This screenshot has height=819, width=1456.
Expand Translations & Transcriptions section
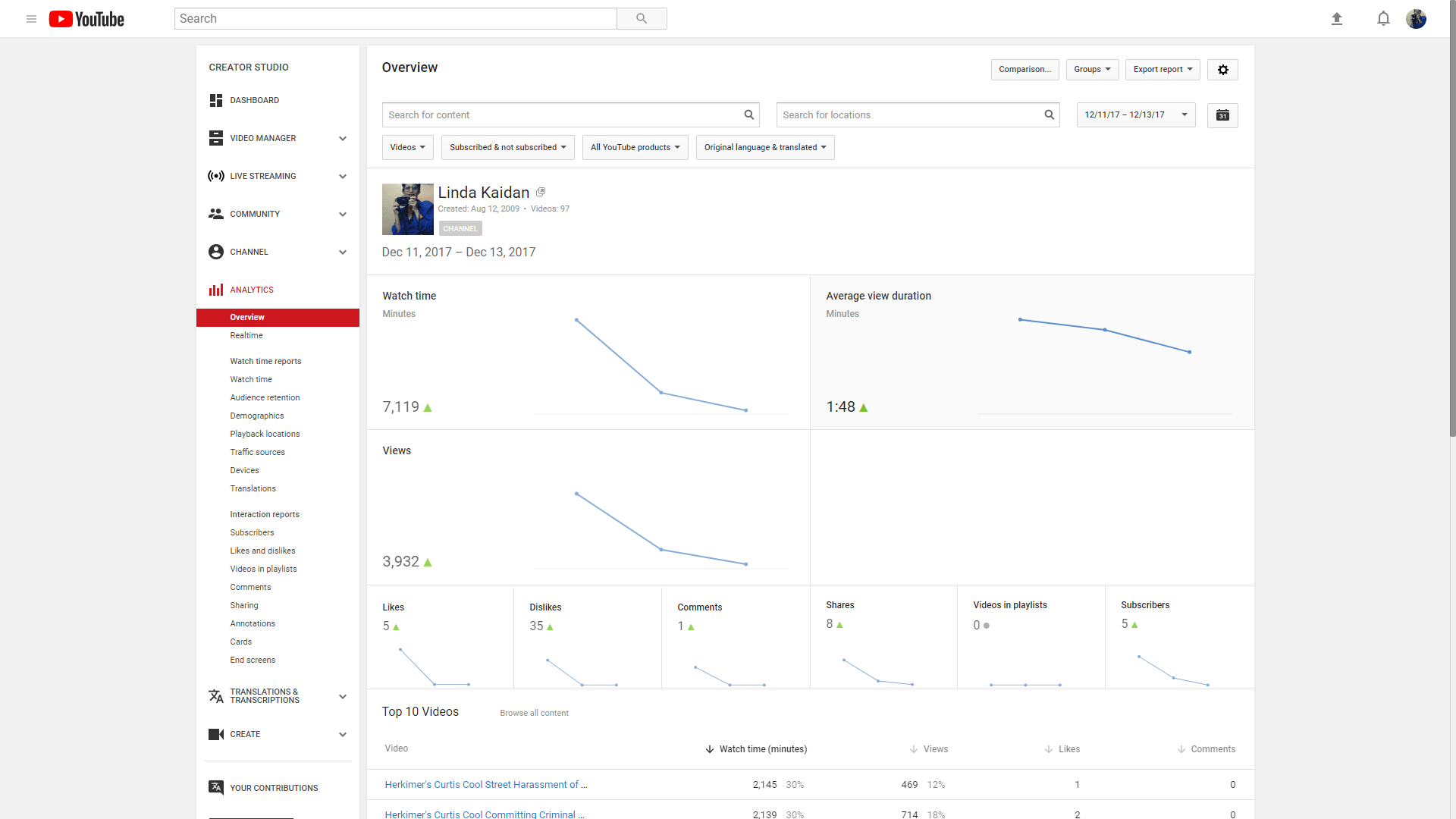[343, 697]
